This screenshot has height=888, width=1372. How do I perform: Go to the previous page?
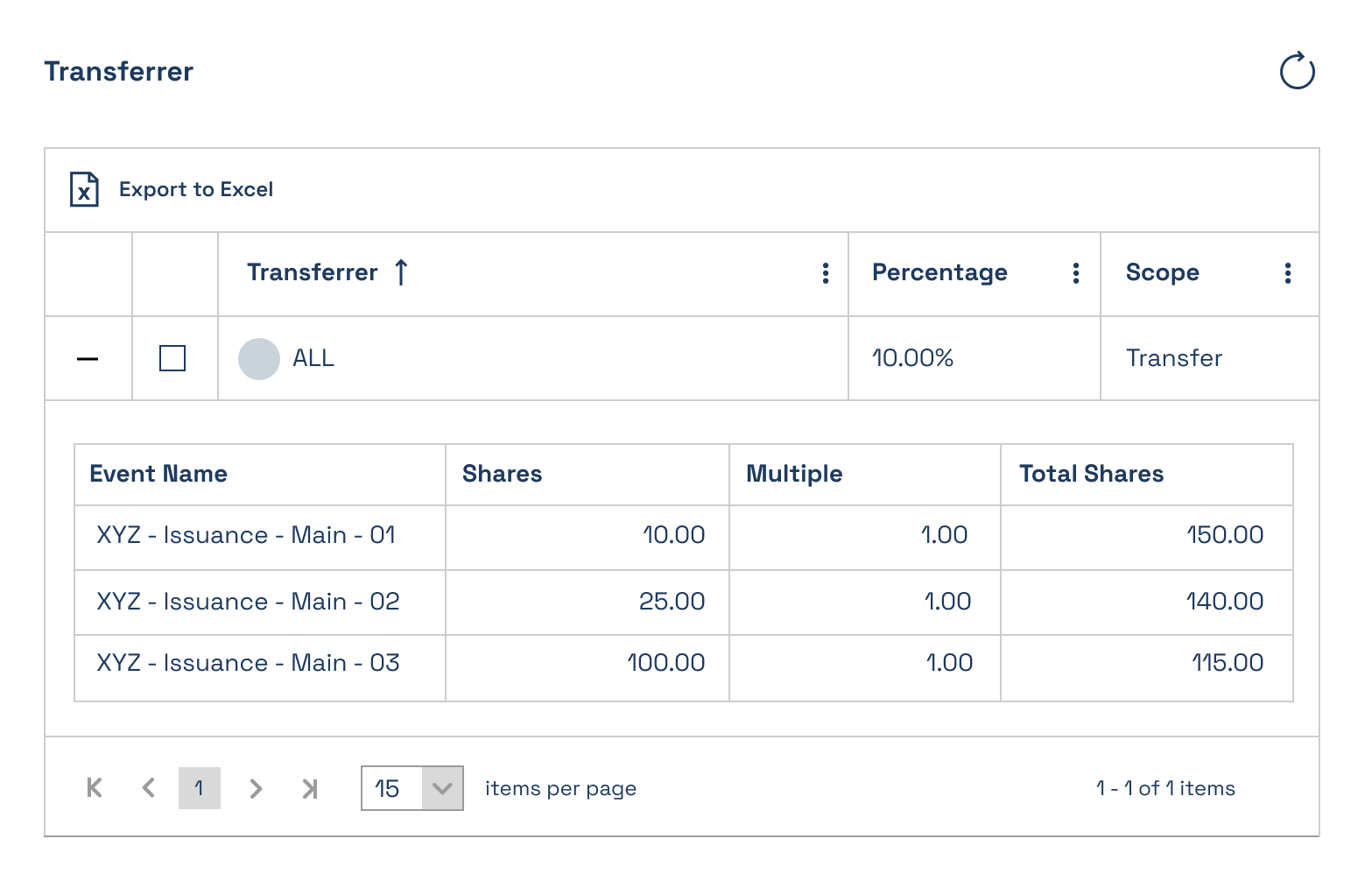148,788
